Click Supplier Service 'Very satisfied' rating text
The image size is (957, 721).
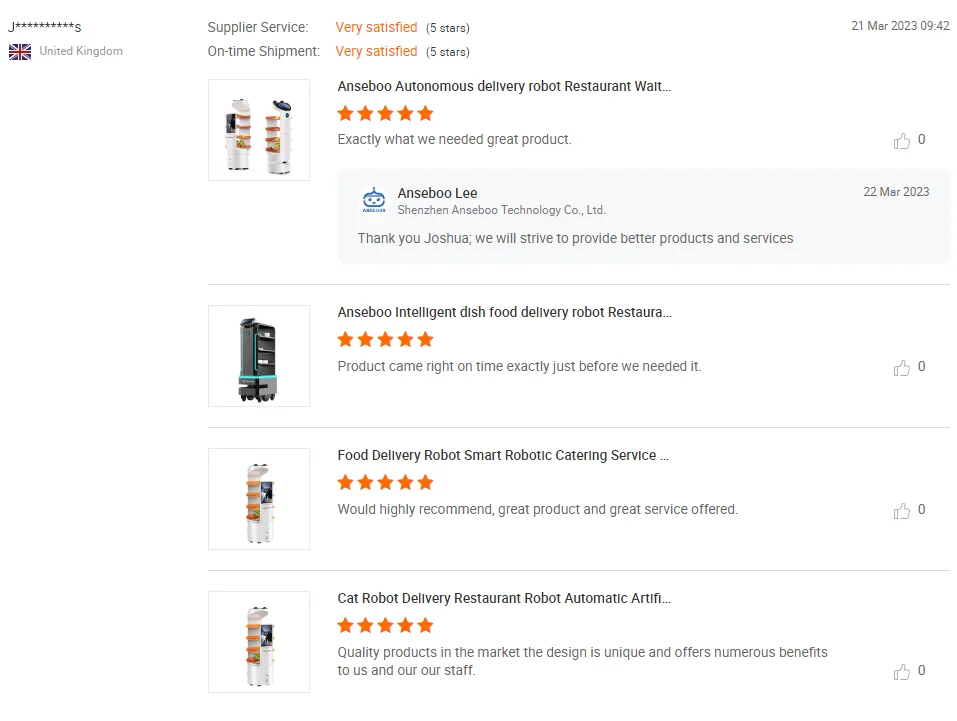[376, 27]
